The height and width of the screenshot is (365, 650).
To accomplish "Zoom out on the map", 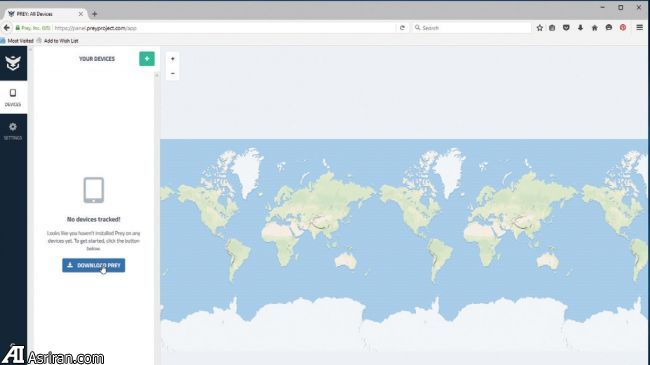I will (x=173, y=73).
